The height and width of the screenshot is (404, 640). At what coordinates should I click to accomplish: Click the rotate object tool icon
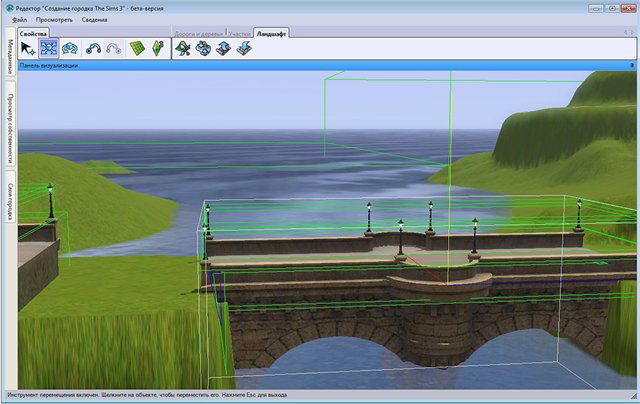coord(69,48)
